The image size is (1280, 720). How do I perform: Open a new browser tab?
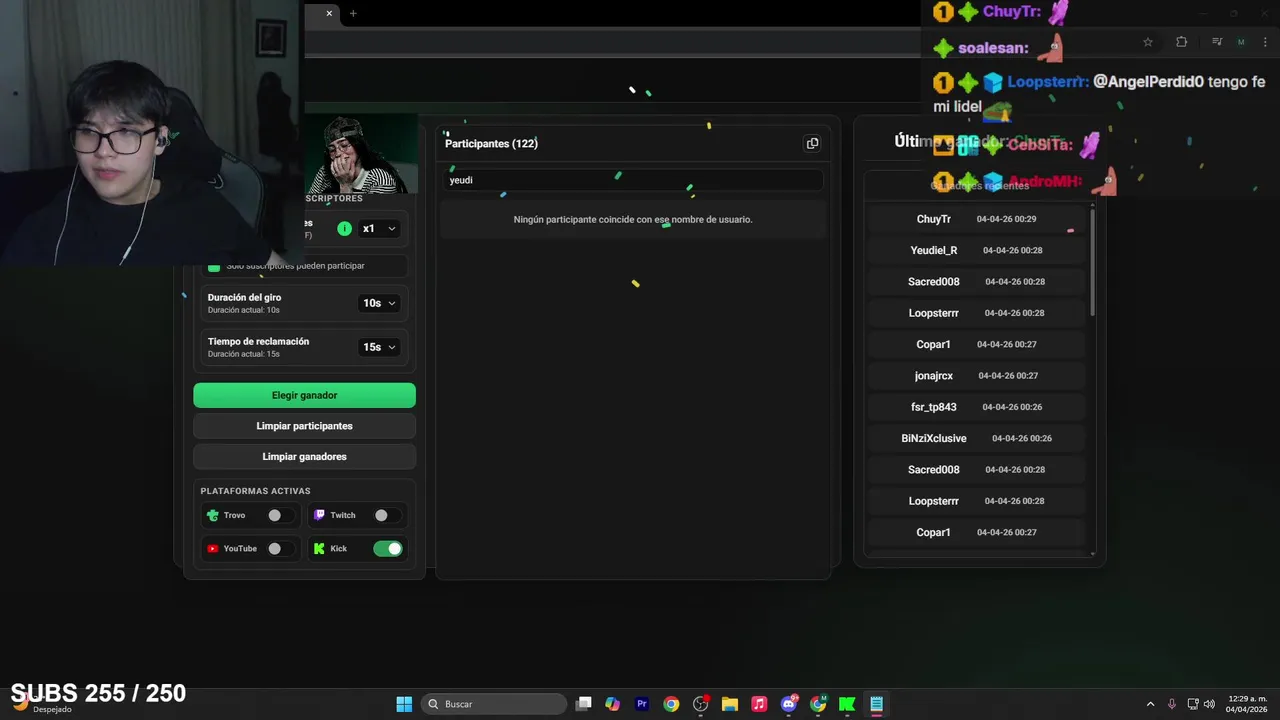point(353,13)
